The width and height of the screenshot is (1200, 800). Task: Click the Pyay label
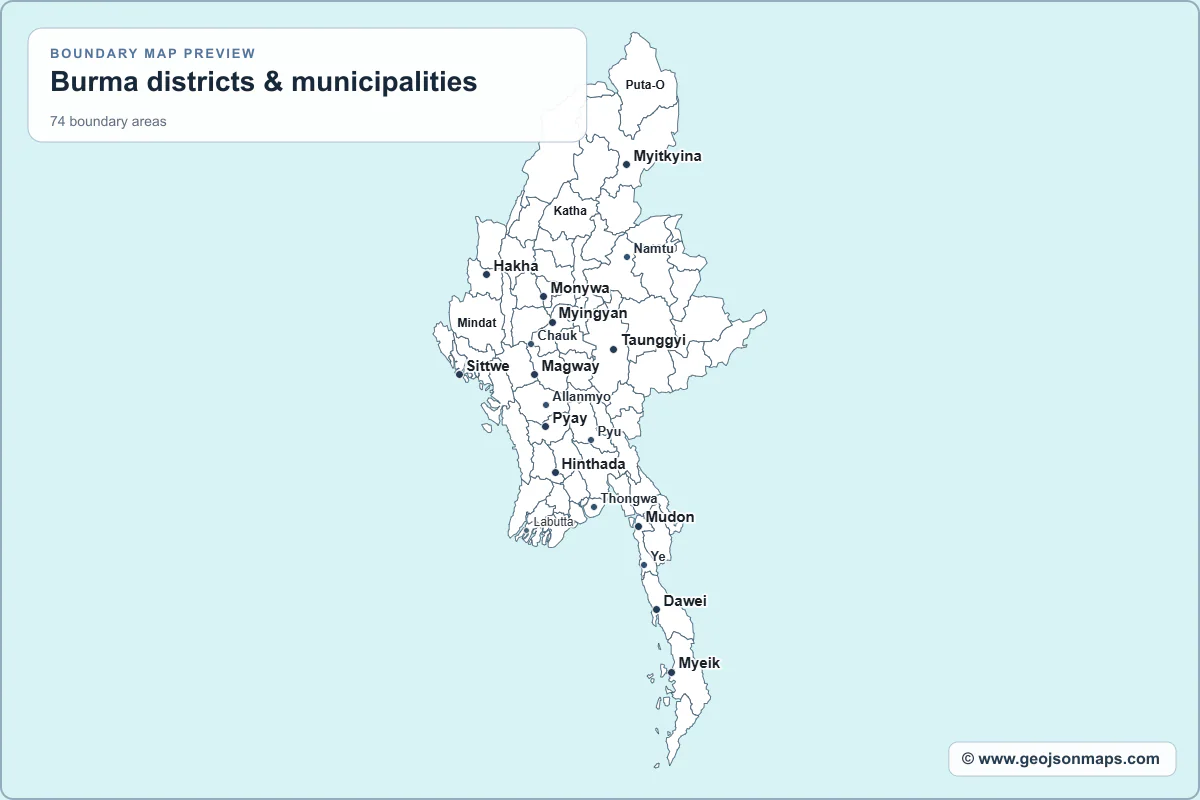pyautogui.click(x=570, y=419)
